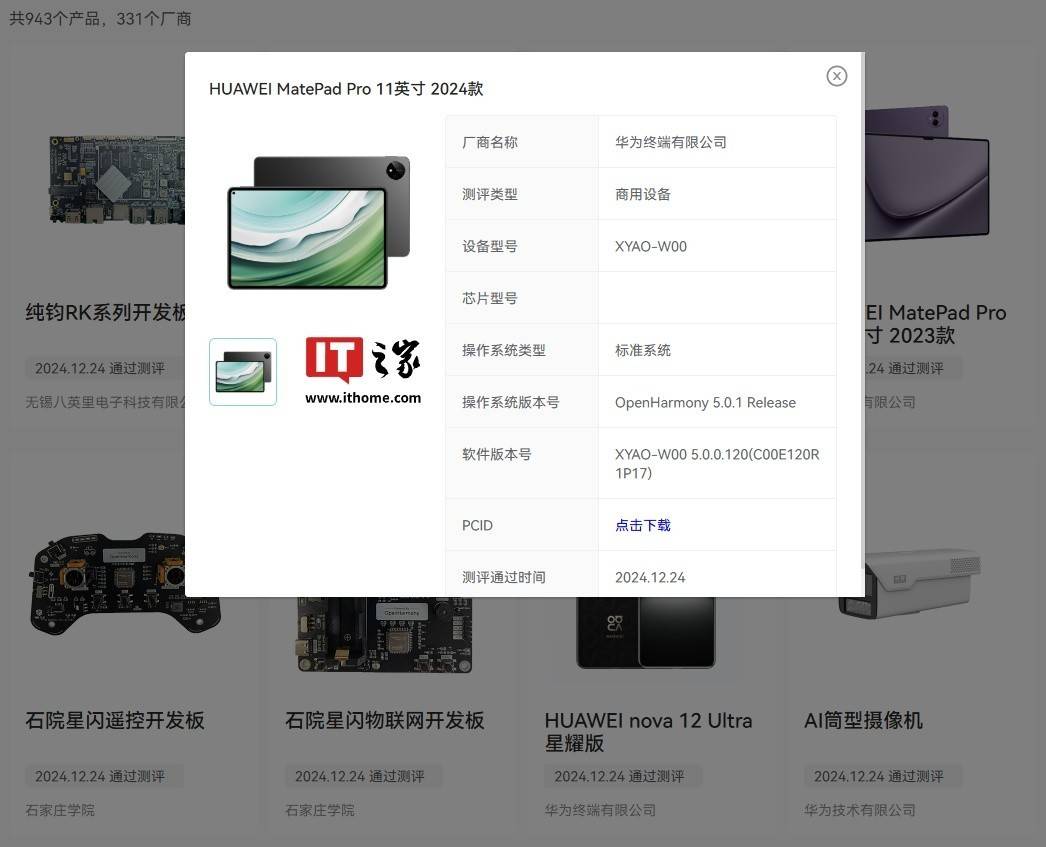Click the 华为终端有限公司 value in the dialog table
Screen dimensions: 1046x847
pyautogui.click(x=670, y=142)
